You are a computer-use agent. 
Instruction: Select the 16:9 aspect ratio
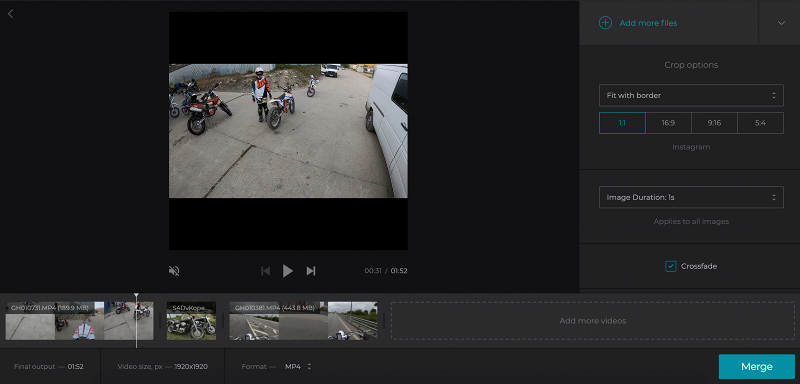pyautogui.click(x=668, y=123)
